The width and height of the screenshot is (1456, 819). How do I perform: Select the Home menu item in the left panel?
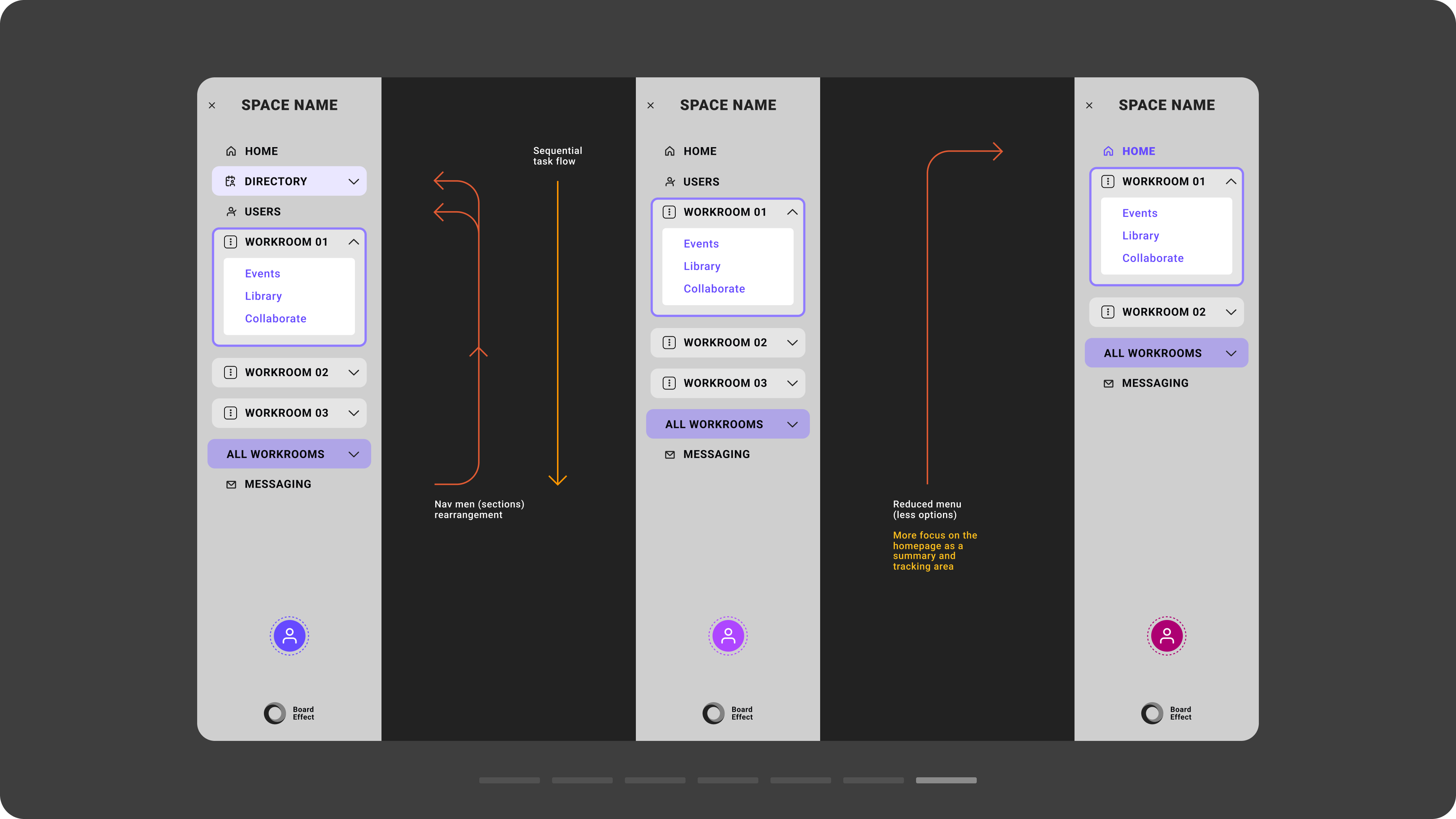pyautogui.click(x=261, y=152)
